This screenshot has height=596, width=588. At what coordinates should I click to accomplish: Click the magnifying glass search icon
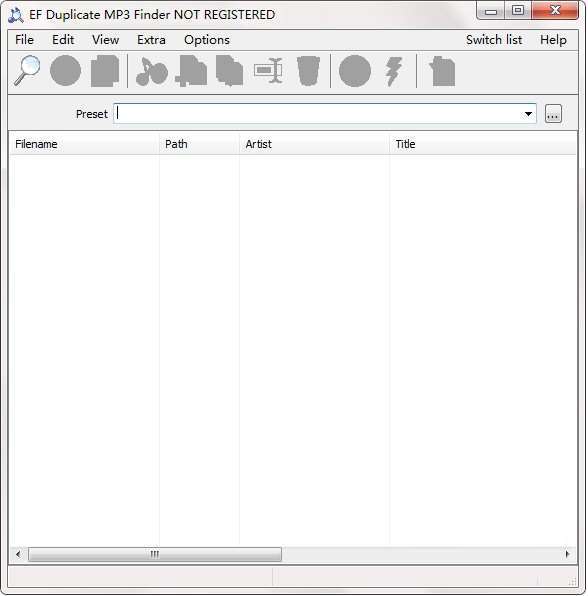27,71
